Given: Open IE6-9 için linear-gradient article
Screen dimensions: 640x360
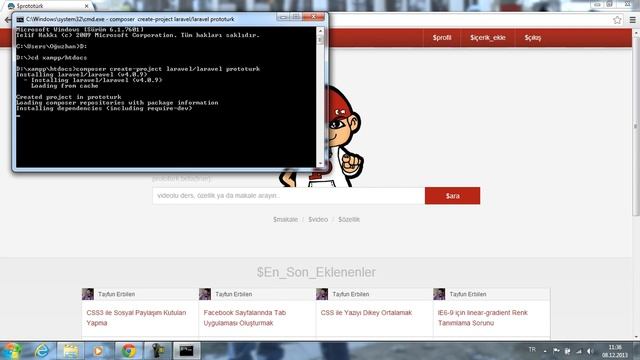Looking at the screenshot, I should click(482, 318).
